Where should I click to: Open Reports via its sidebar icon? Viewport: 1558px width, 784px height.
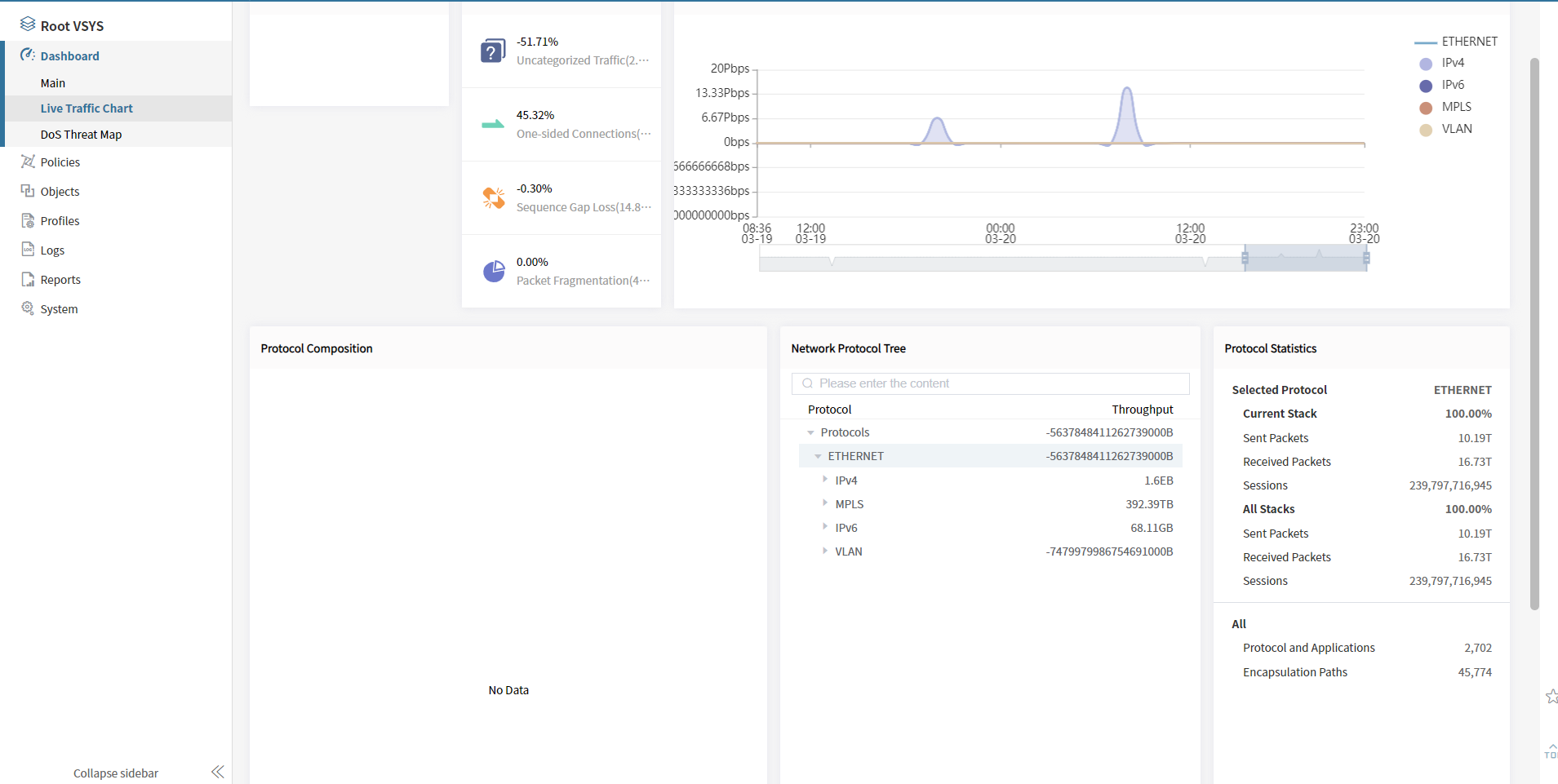point(28,279)
